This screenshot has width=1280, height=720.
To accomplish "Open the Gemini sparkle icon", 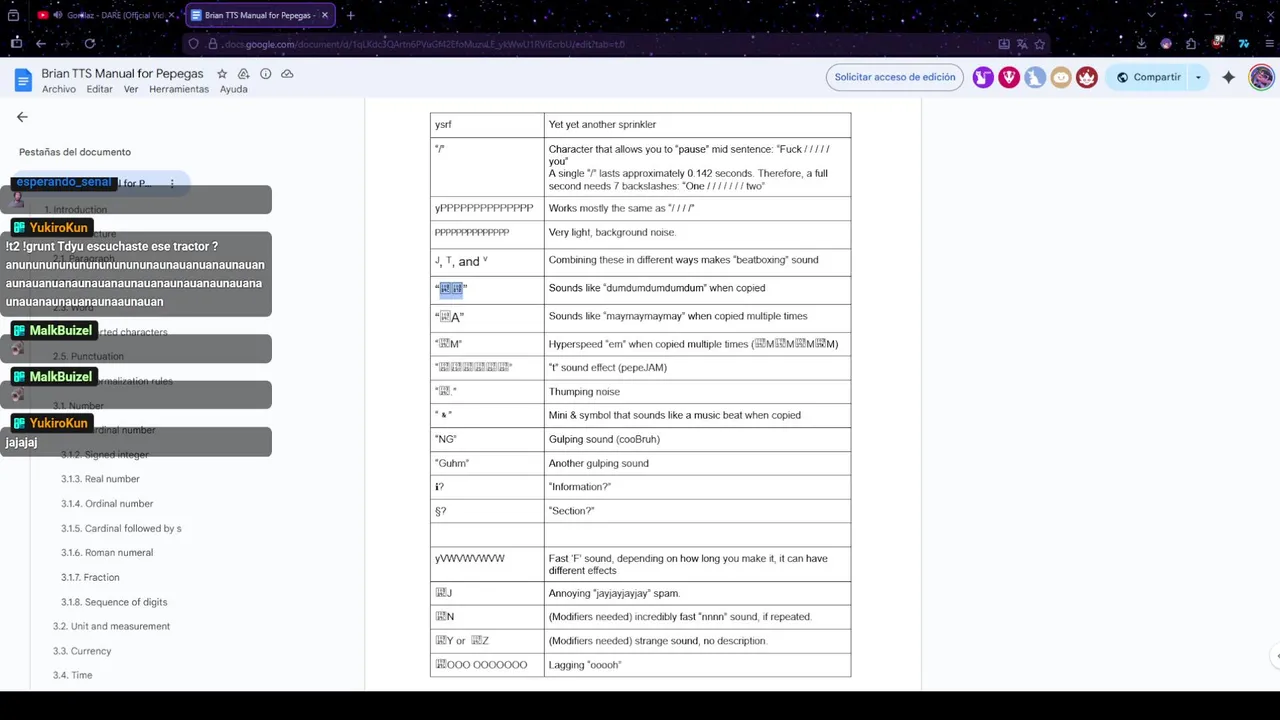I will click(x=1228, y=77).
